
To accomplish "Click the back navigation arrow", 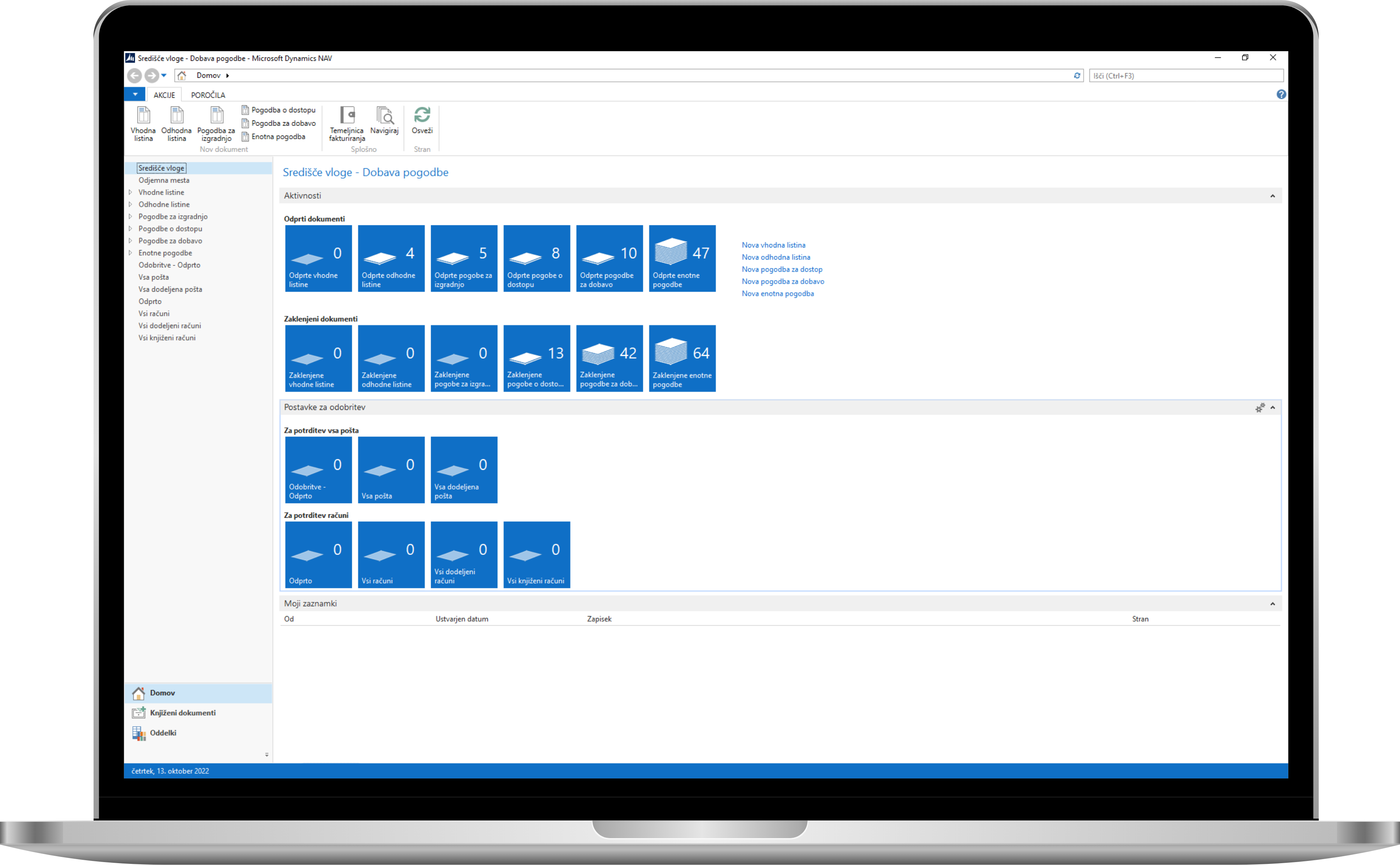I will click(x=134, y=75).
